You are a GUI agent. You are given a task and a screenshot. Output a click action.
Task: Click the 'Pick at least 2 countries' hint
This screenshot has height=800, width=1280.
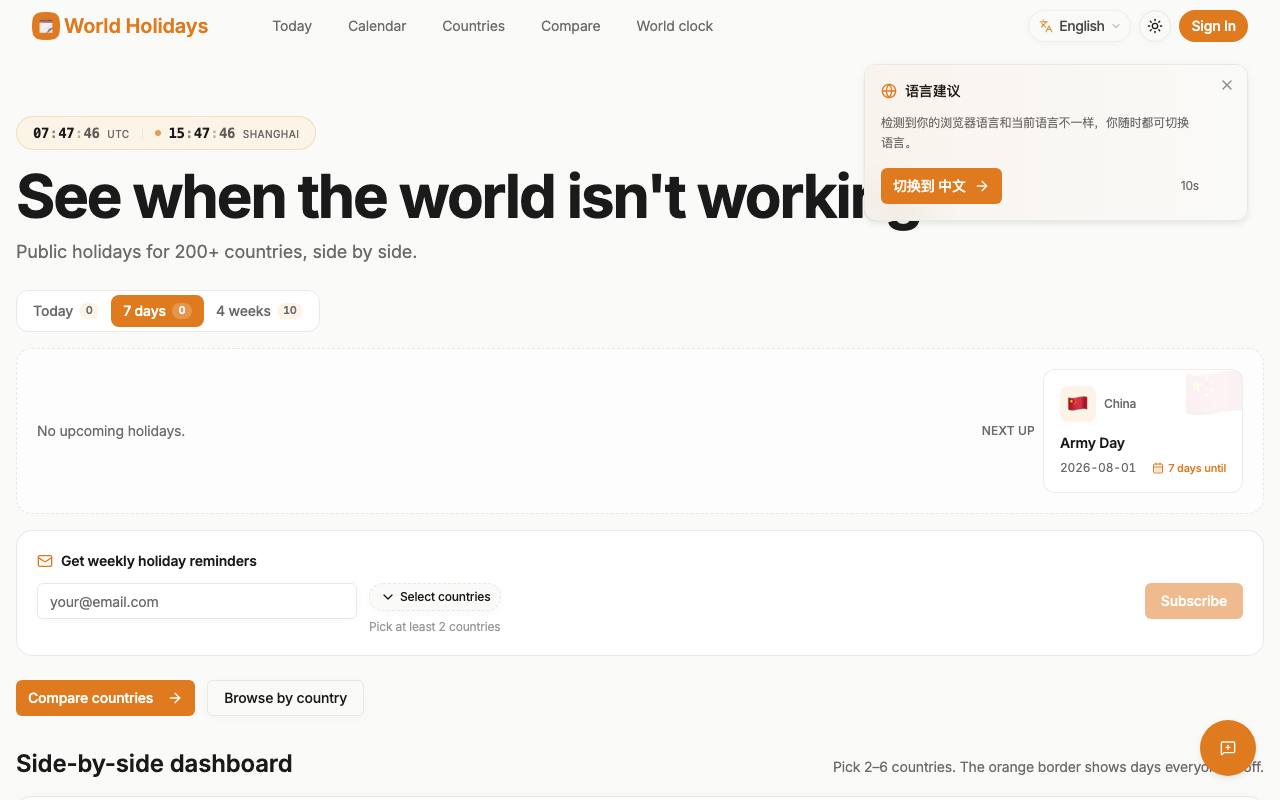coord(434,627)
